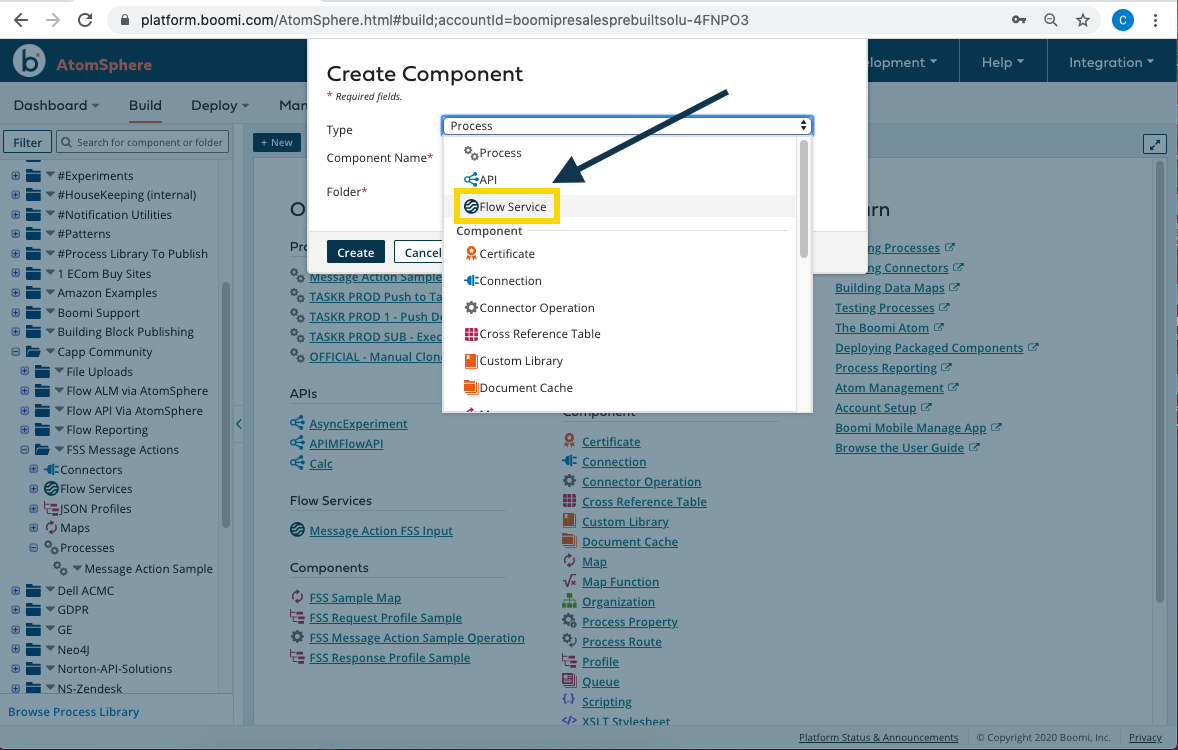Reload the browser page

click(x=85, y=20)
